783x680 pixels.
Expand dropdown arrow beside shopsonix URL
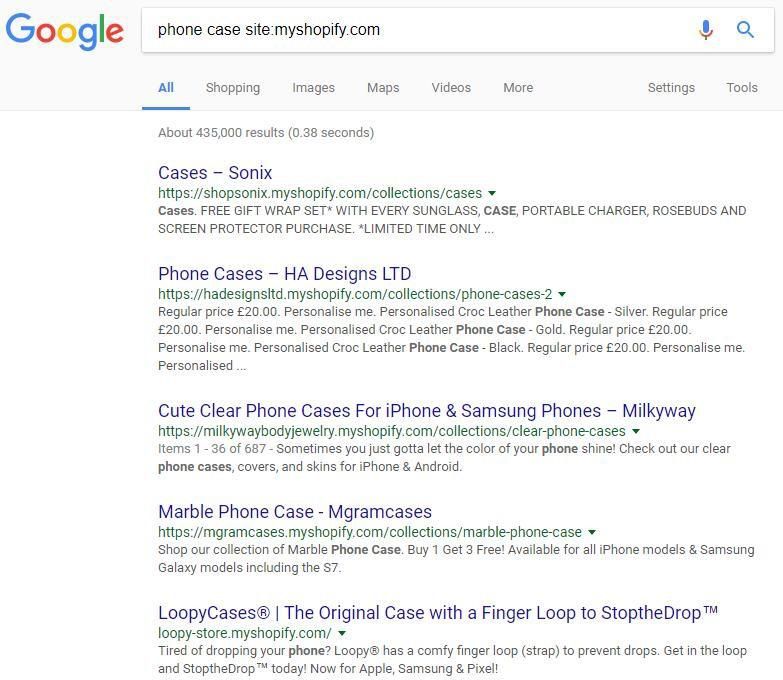(x=492, y=193)
